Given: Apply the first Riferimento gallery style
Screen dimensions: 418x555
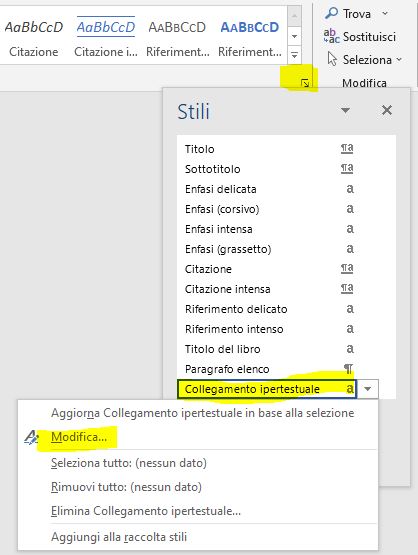Looking at the screenshot, I should (177, 37).
